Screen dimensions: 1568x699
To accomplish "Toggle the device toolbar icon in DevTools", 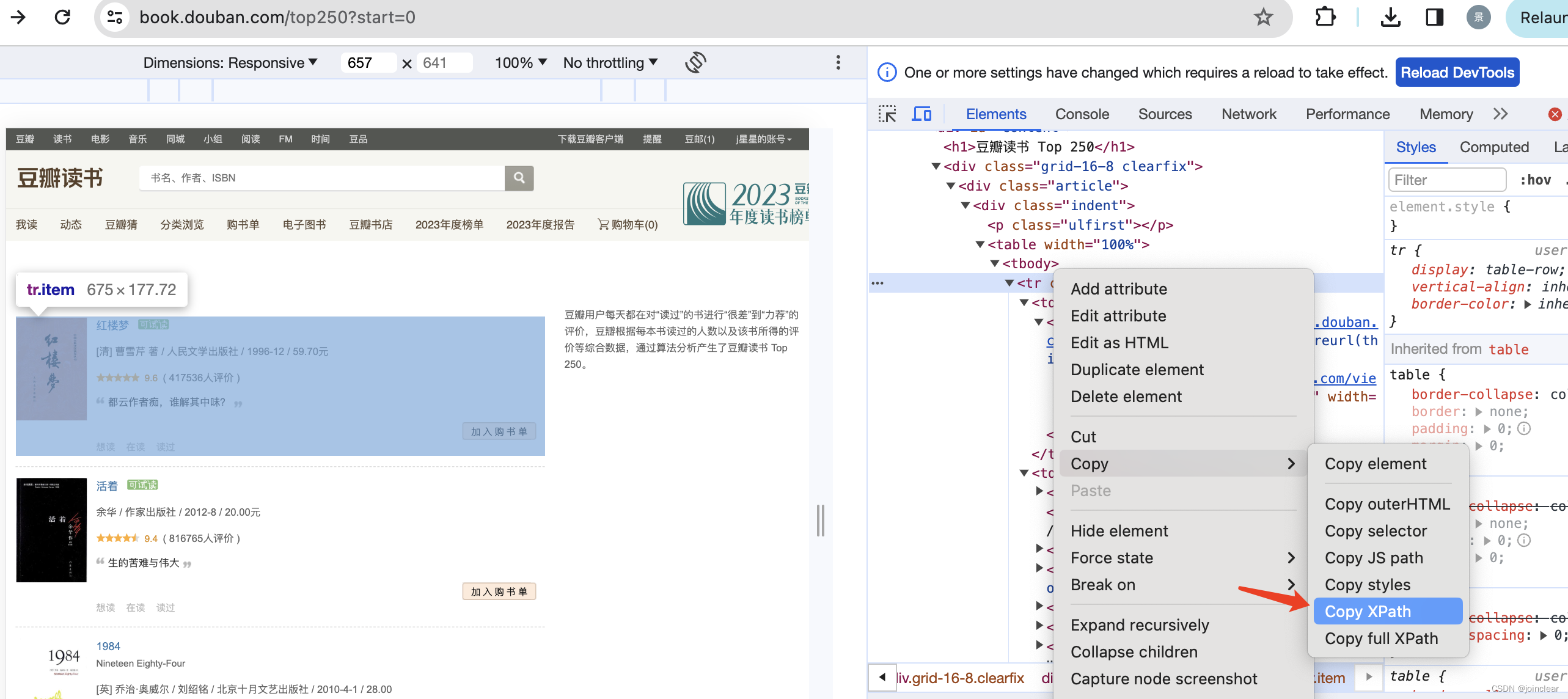I will 921,114.
